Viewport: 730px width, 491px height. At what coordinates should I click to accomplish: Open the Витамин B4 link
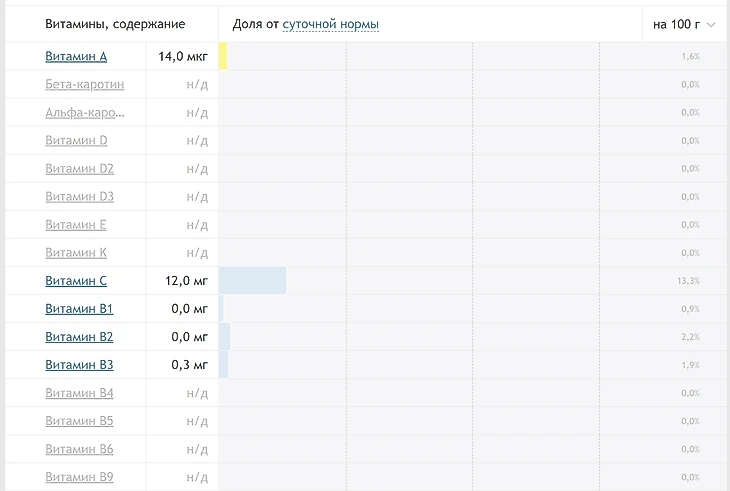pos(79,393)
